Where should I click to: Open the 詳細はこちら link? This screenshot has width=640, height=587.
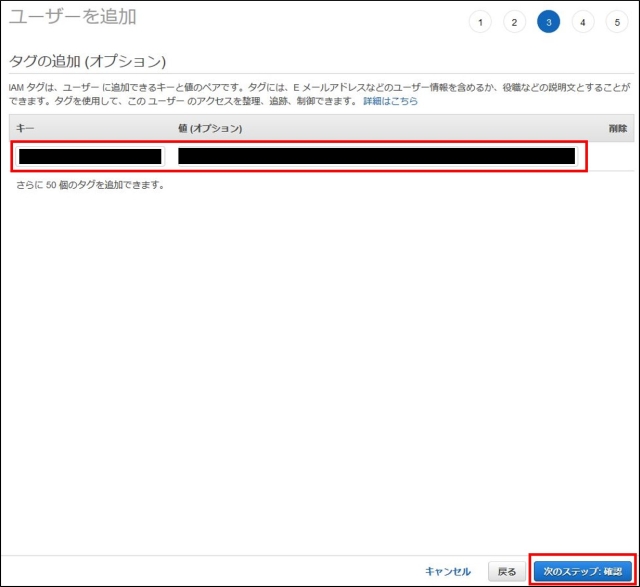point(391,101)
